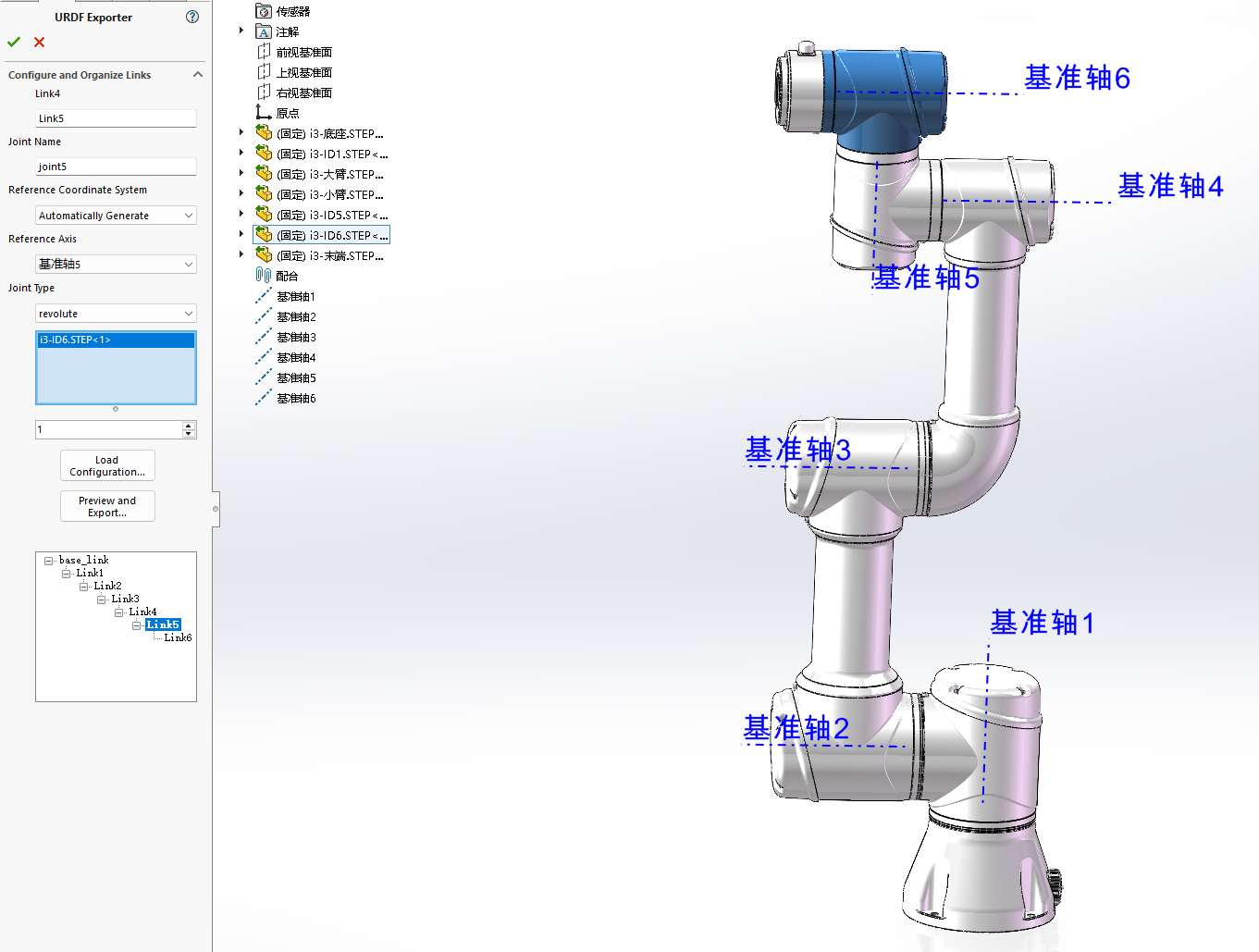Collapse Link3 node in link tree
The height and width of the screenshot is (952, 1259).
[x=101, y=600]
